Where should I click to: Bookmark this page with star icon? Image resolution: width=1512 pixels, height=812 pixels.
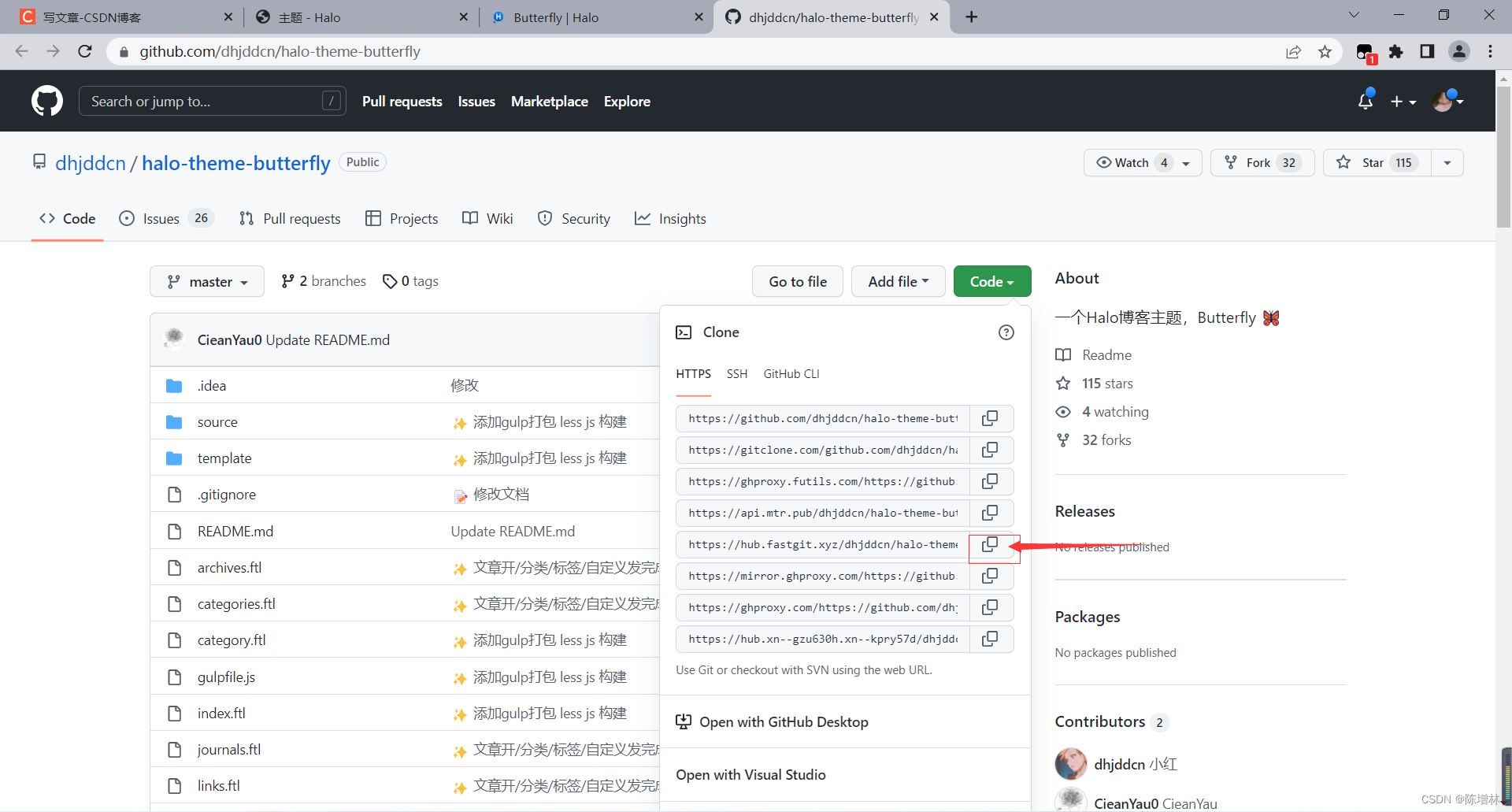[1325, 51]
